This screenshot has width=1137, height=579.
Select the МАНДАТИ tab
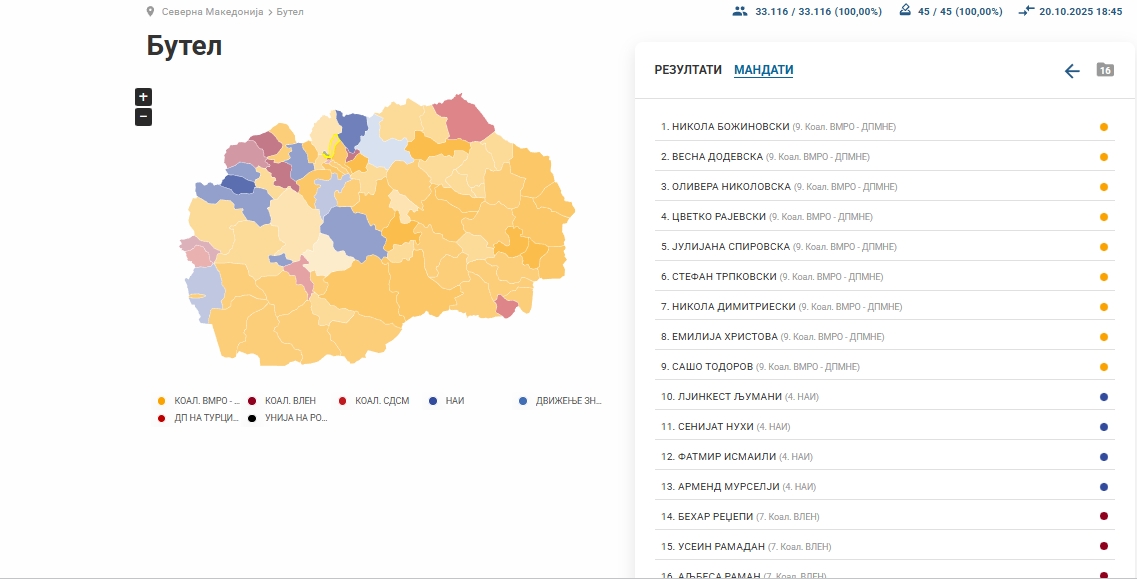pos(764,70)
